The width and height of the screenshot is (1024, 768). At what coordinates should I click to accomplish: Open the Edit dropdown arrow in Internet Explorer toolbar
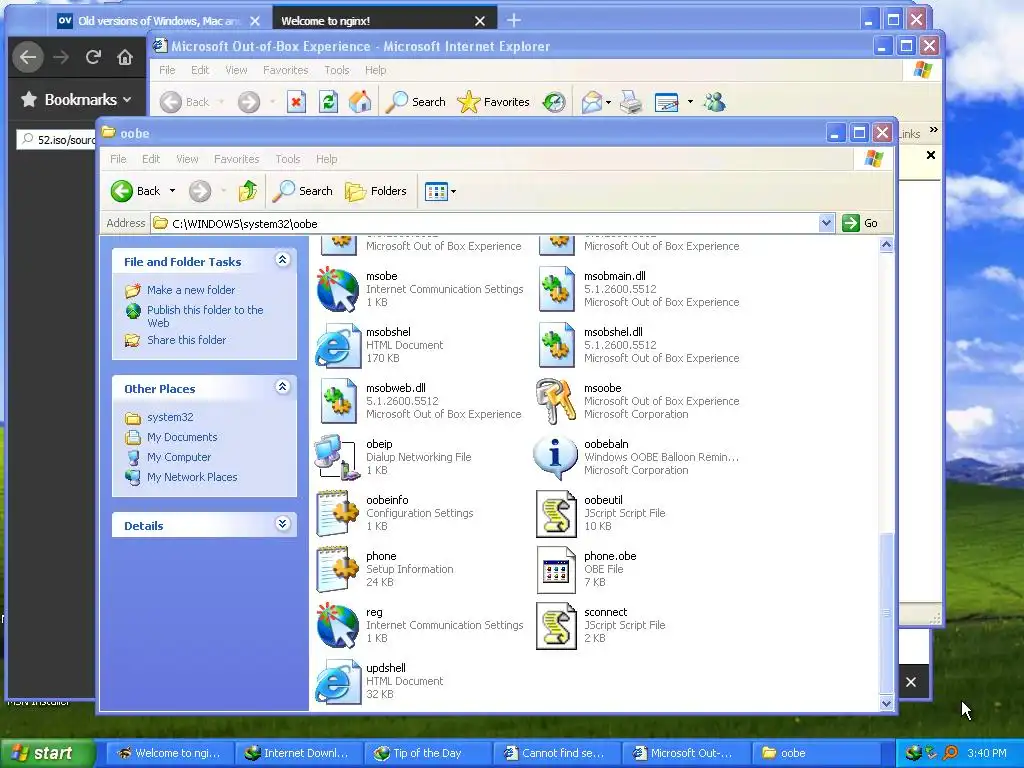click(690, 102)
